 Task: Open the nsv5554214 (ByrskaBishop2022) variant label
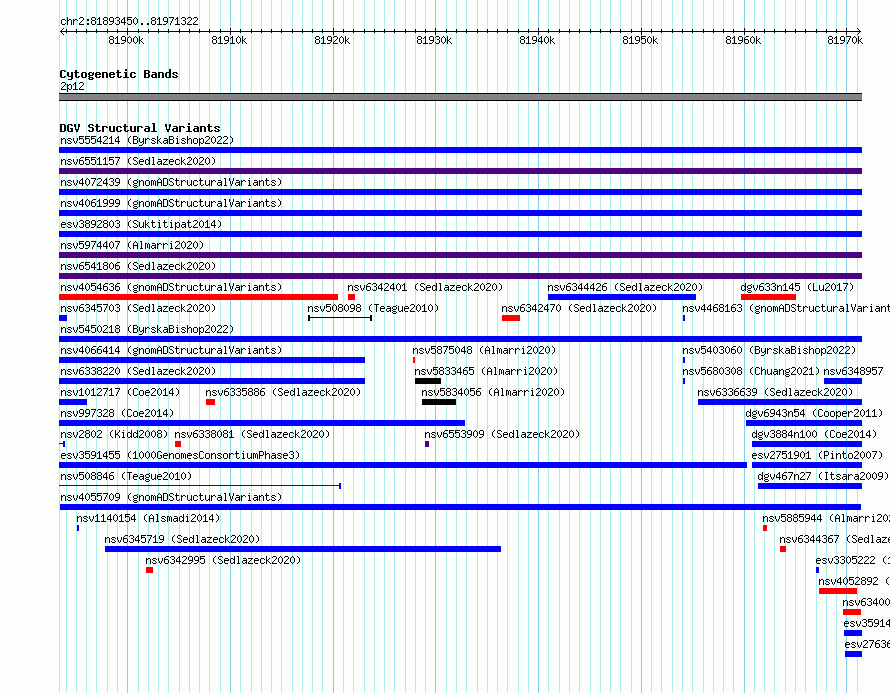(147, 140)
